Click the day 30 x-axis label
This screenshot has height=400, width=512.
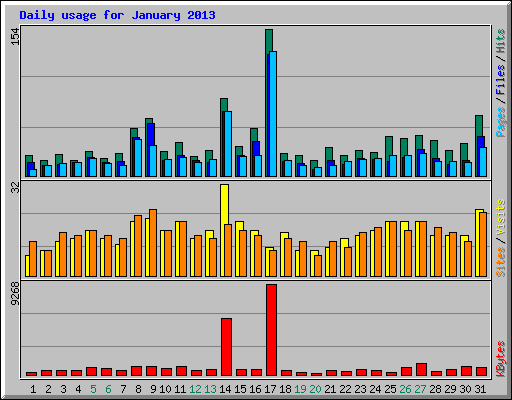465,389
